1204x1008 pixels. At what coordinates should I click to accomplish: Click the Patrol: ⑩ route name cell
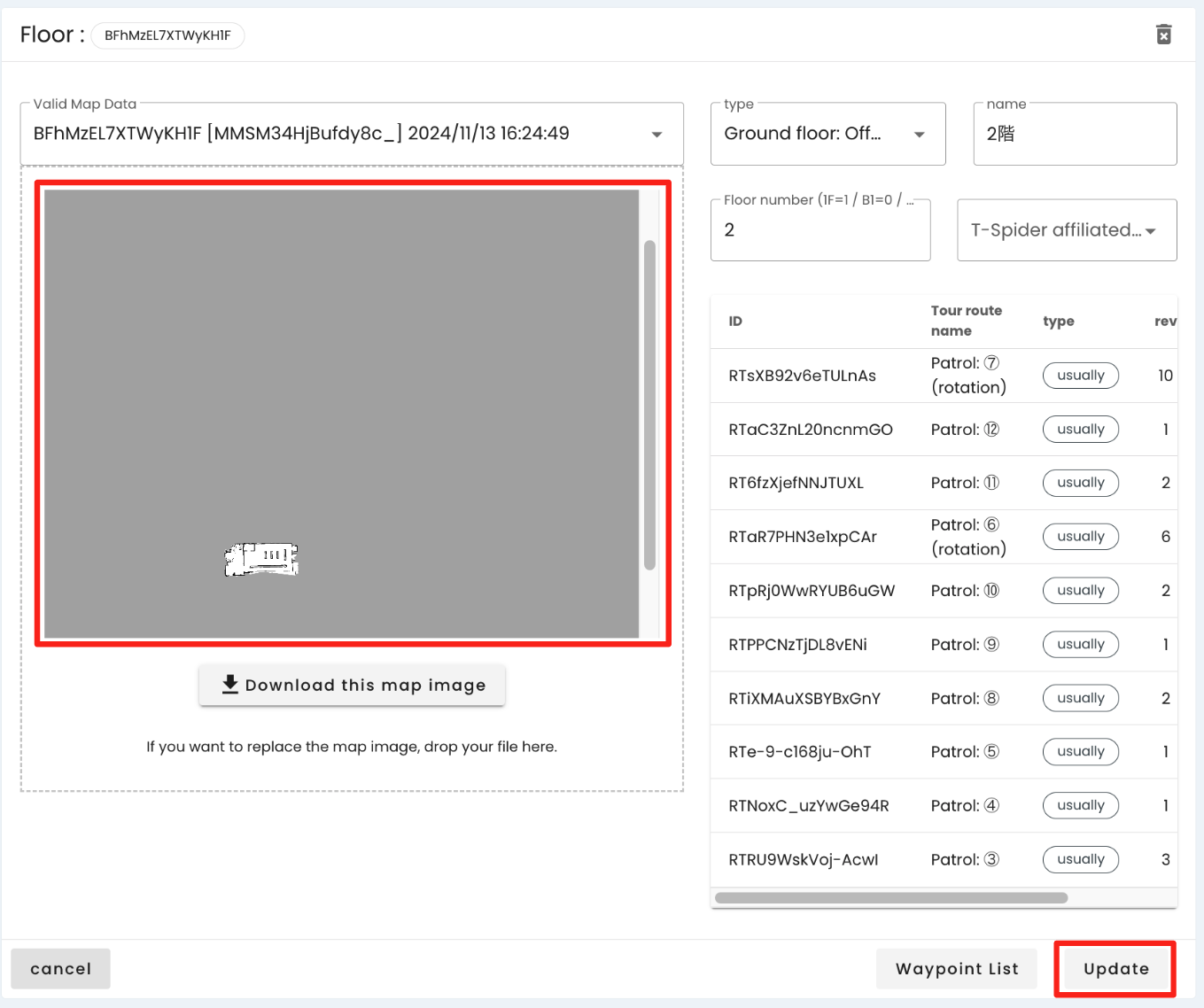[965, 591]
